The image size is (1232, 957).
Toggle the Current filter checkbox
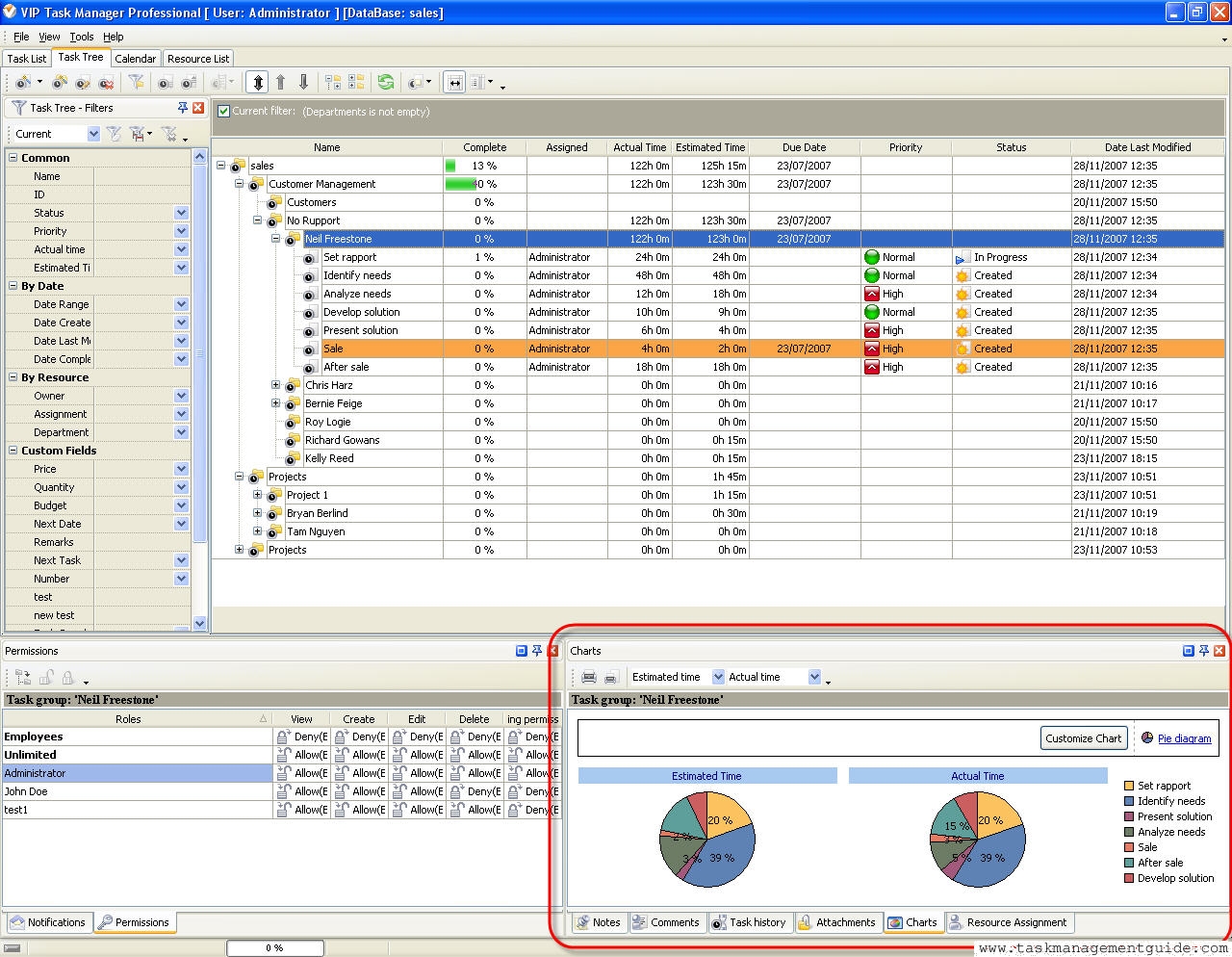click(223, 112)
